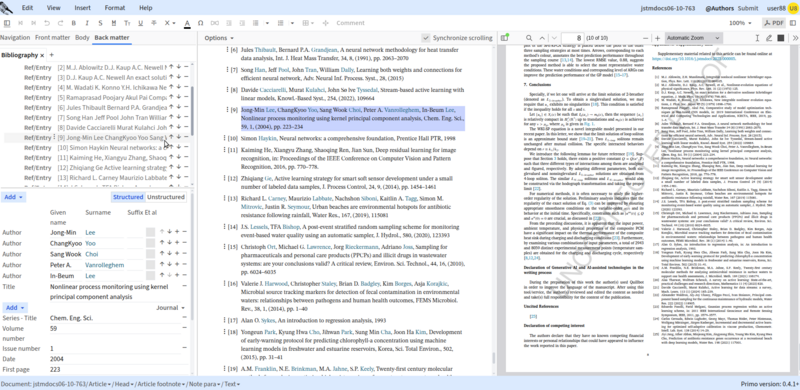Select the text cursor tool in PDF viewer

coord(757,38)
